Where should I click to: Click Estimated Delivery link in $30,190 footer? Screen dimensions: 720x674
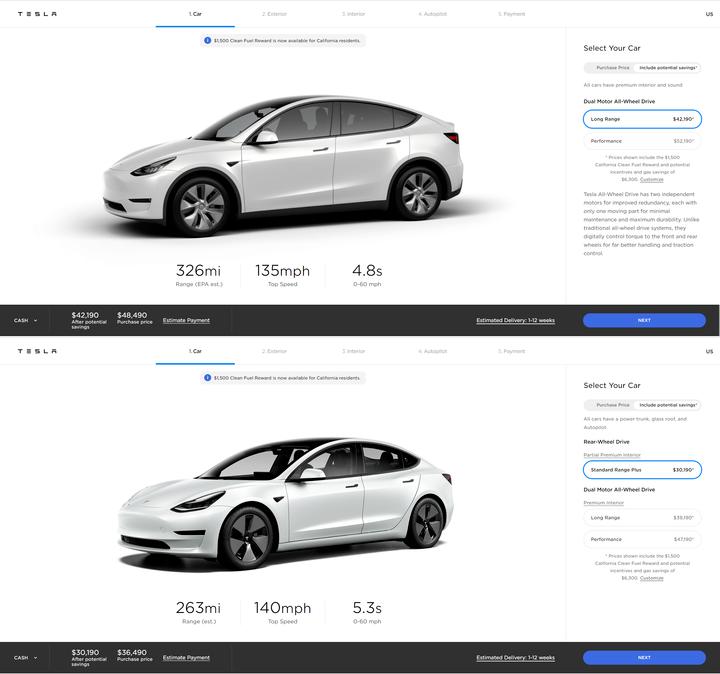click(515, 658)
